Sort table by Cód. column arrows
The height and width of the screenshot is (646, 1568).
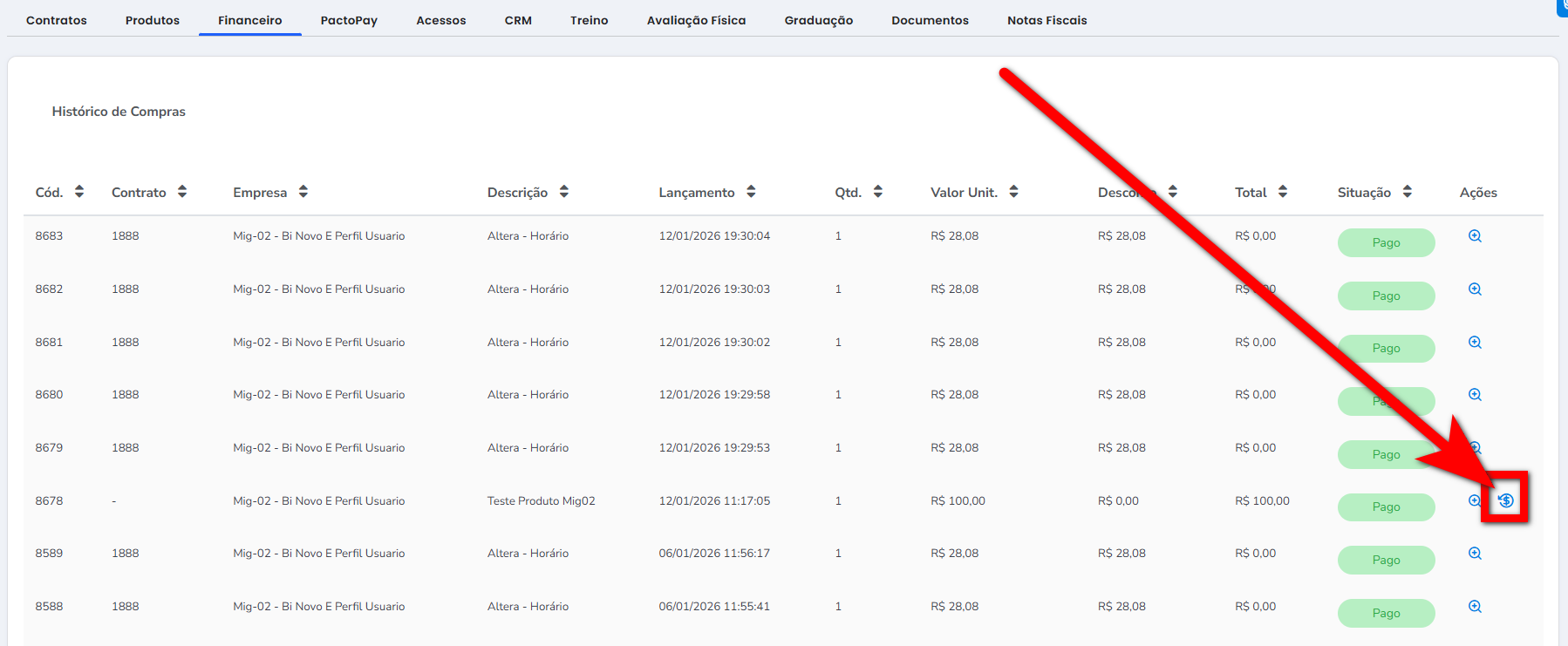[79, 192]
